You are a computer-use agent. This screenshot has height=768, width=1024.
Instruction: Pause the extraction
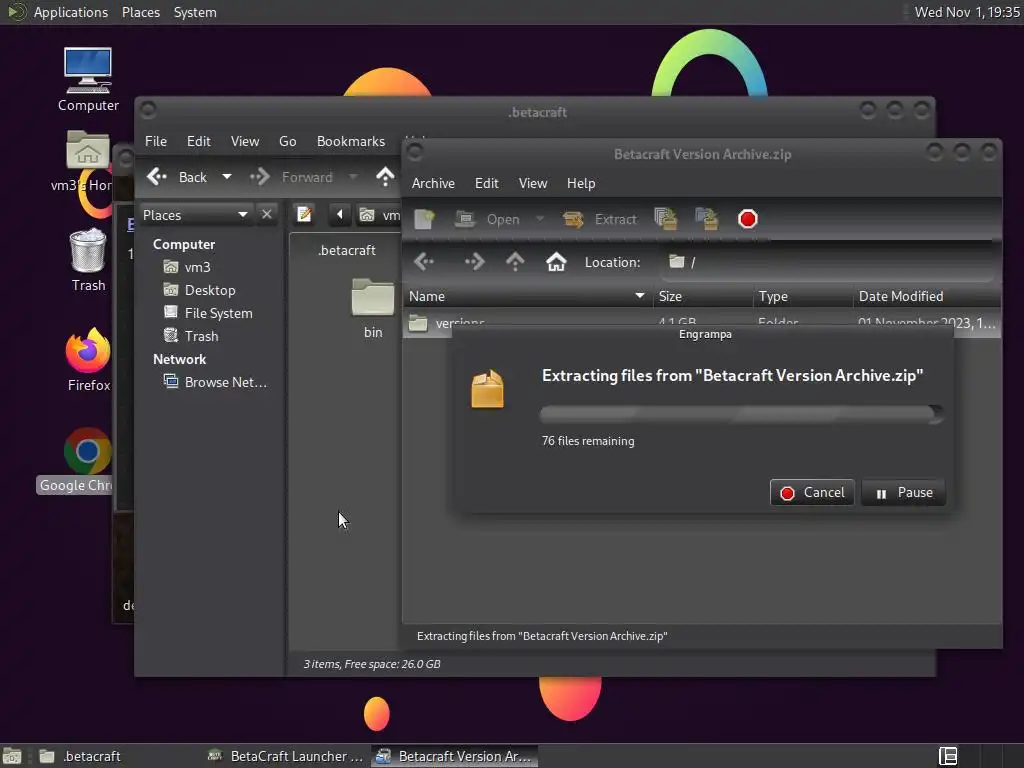click(904, 492)
